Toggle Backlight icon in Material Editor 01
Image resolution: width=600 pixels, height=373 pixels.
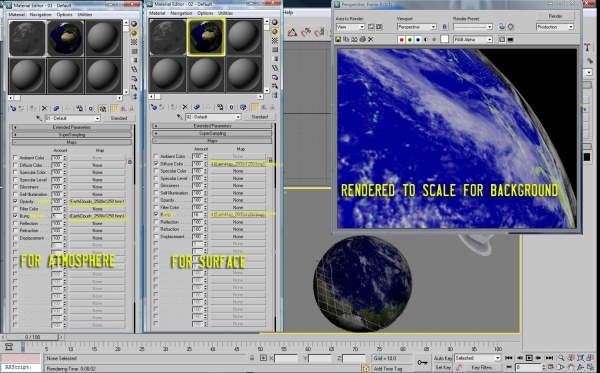134,33
